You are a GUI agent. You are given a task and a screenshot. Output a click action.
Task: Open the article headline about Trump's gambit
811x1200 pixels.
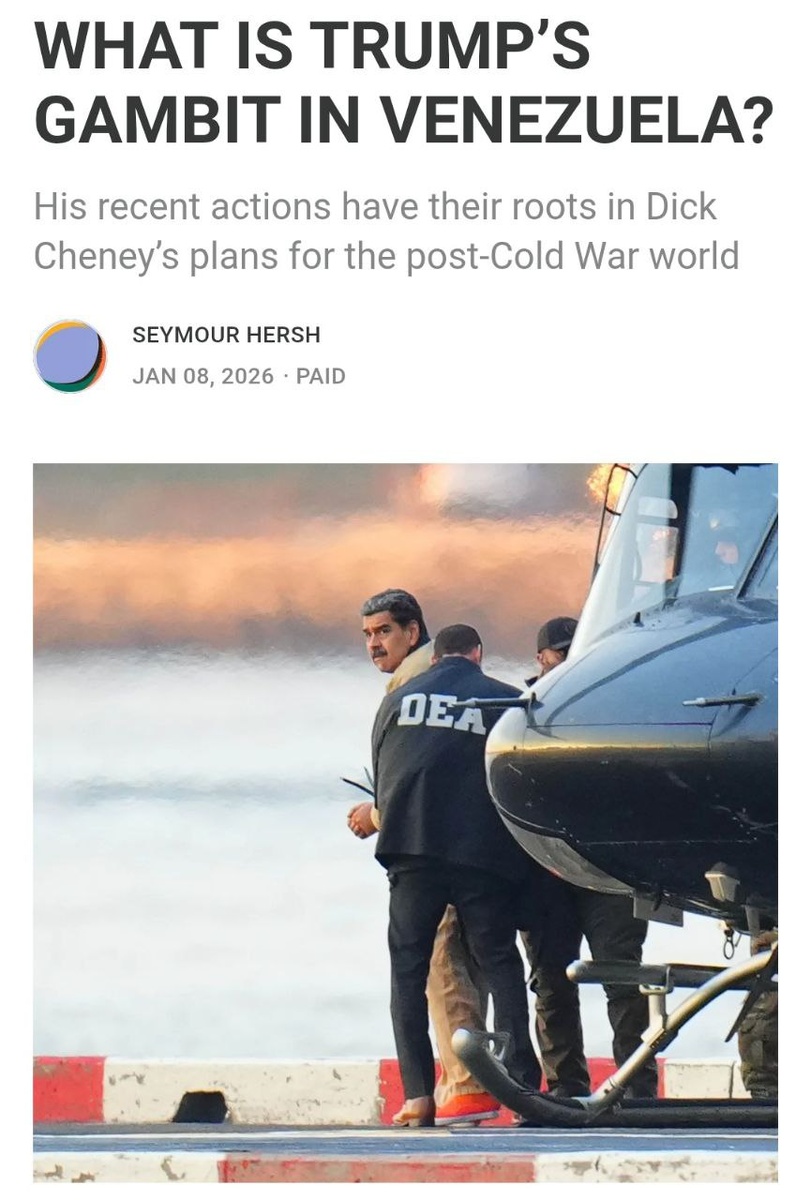point(404,83)
